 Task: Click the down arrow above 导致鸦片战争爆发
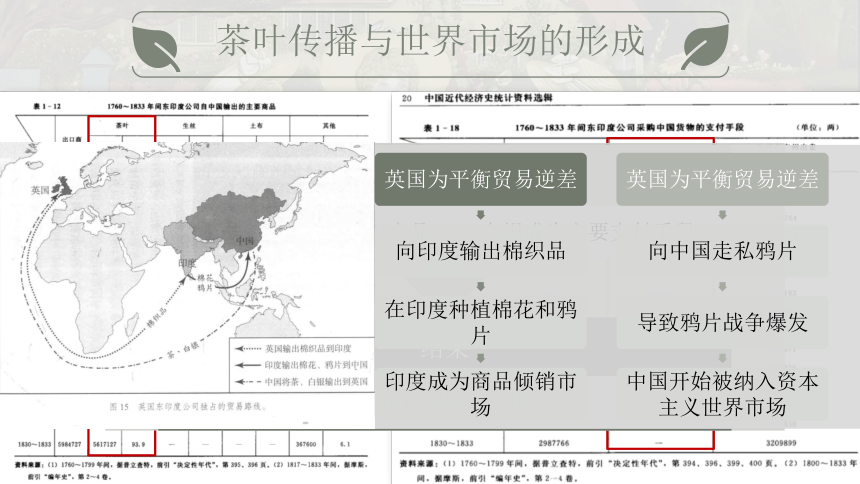pyautogui.click(x=722, y=286)
